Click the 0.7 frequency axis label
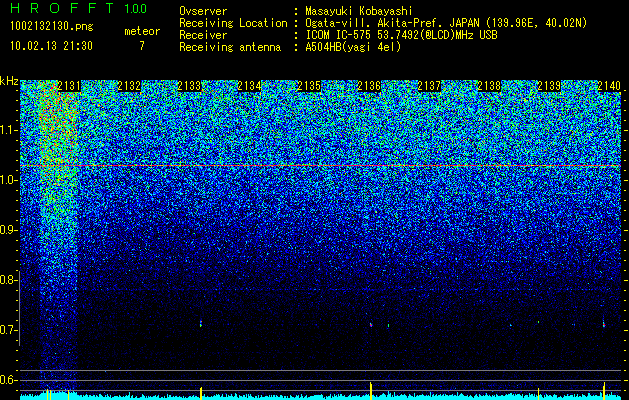Image resolution: width=629 pixels, height=400 pixels. [8, 330]
